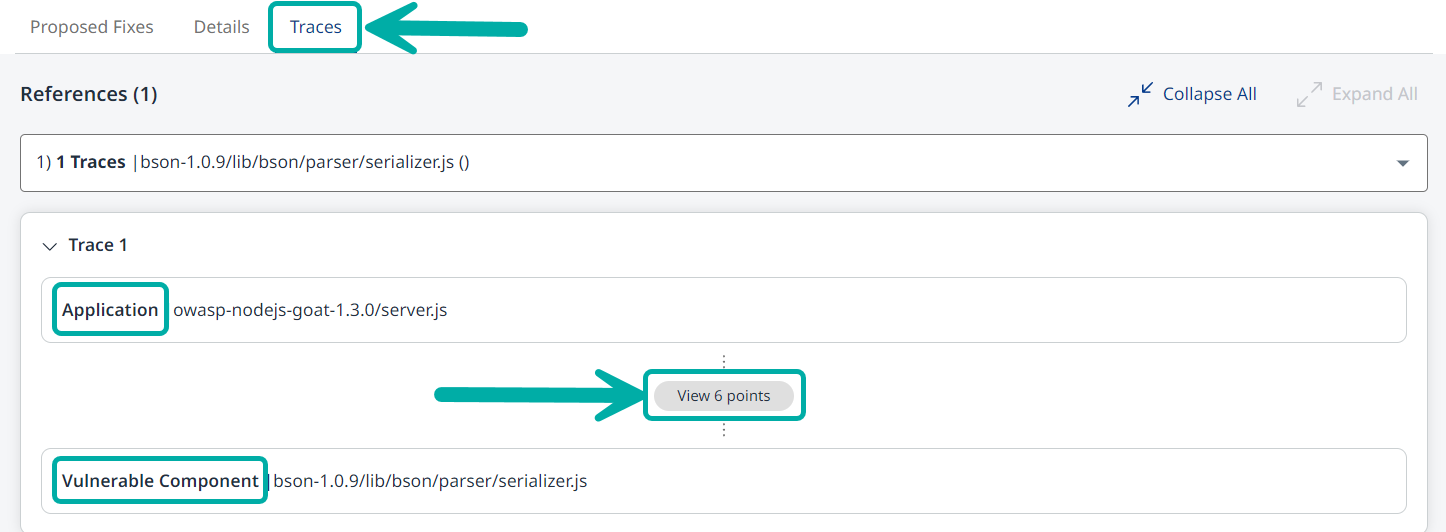Click the Application label in Trace 1
Image resolution: width=1446 pixels, height=532 pixels.
[x=110, y=310]
